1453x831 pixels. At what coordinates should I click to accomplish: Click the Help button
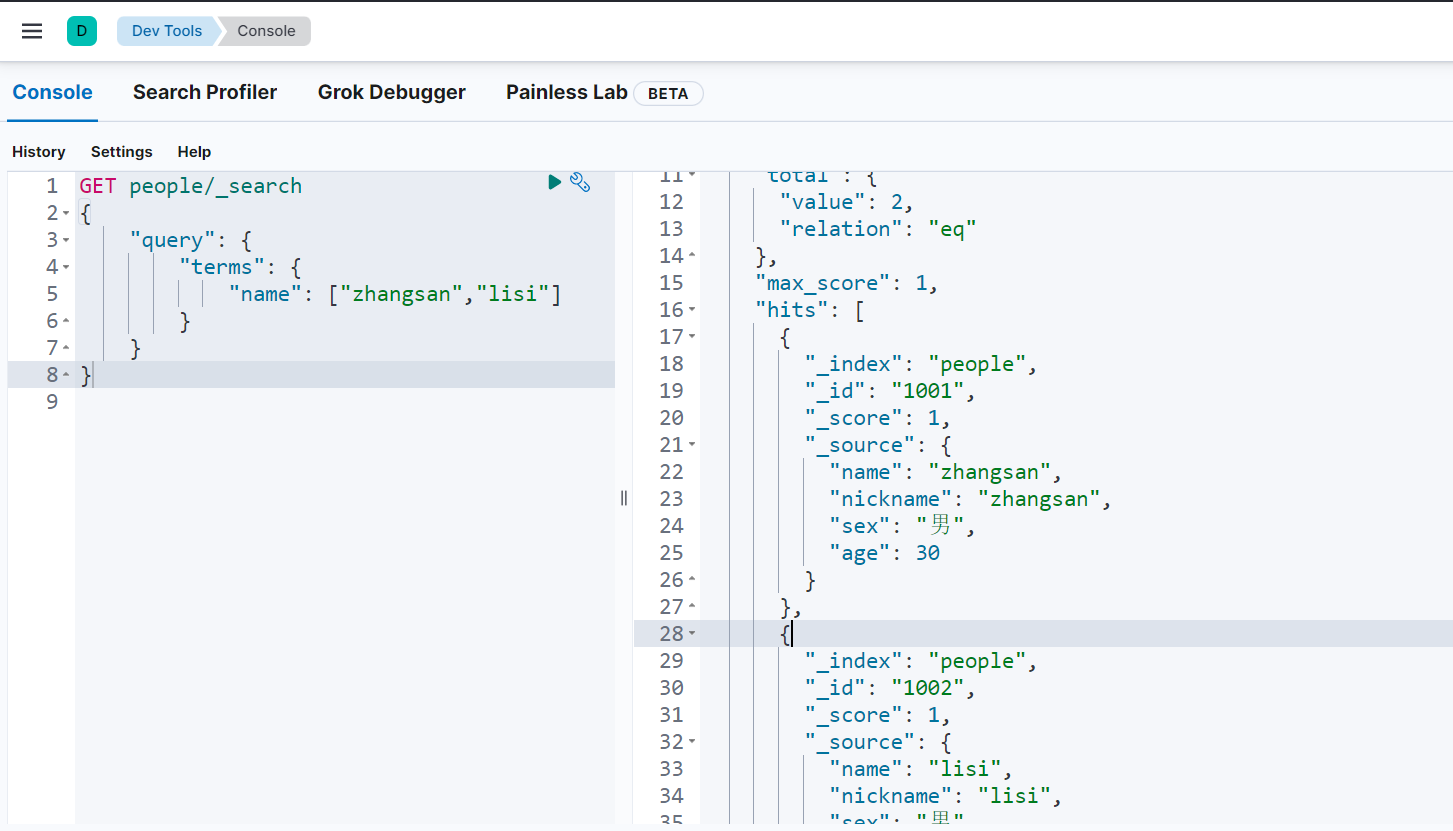[194, 152]
